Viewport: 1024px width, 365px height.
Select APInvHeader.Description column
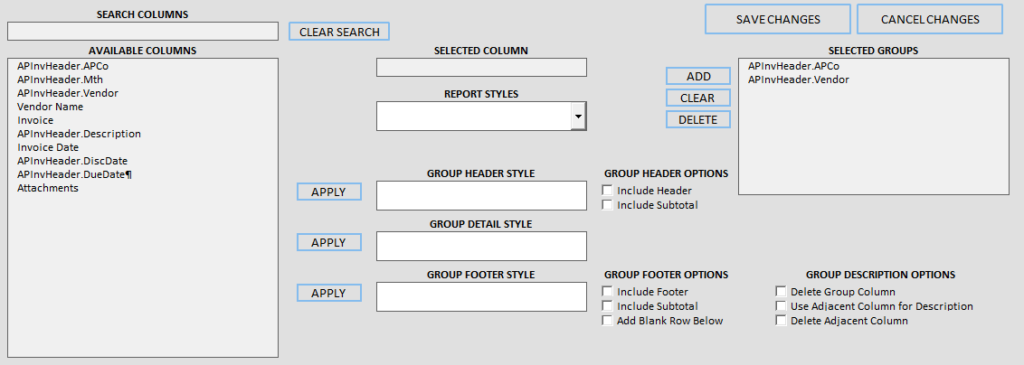(x=79, y=134)
